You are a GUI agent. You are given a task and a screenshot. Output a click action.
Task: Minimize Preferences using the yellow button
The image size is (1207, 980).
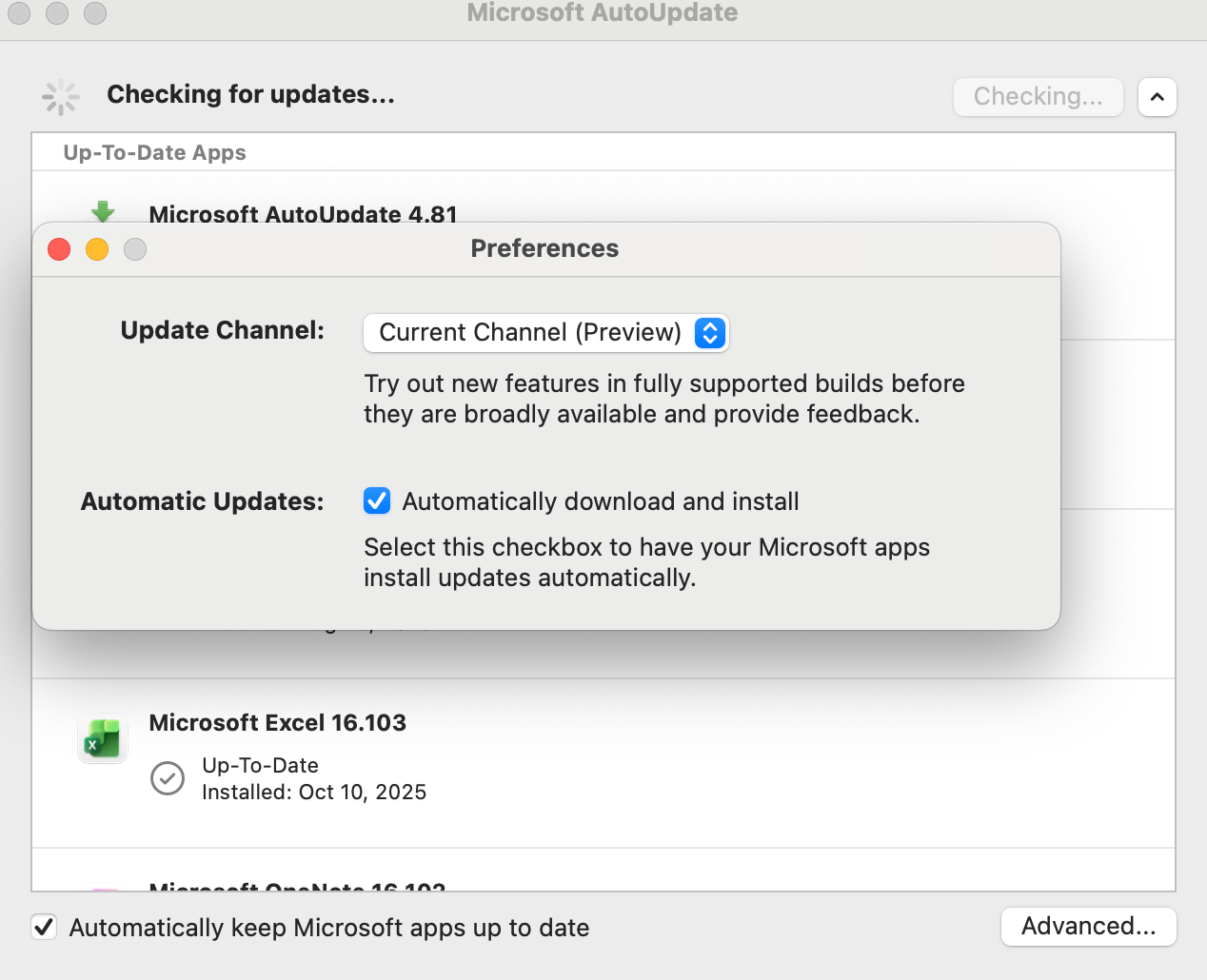click(97, 249)
